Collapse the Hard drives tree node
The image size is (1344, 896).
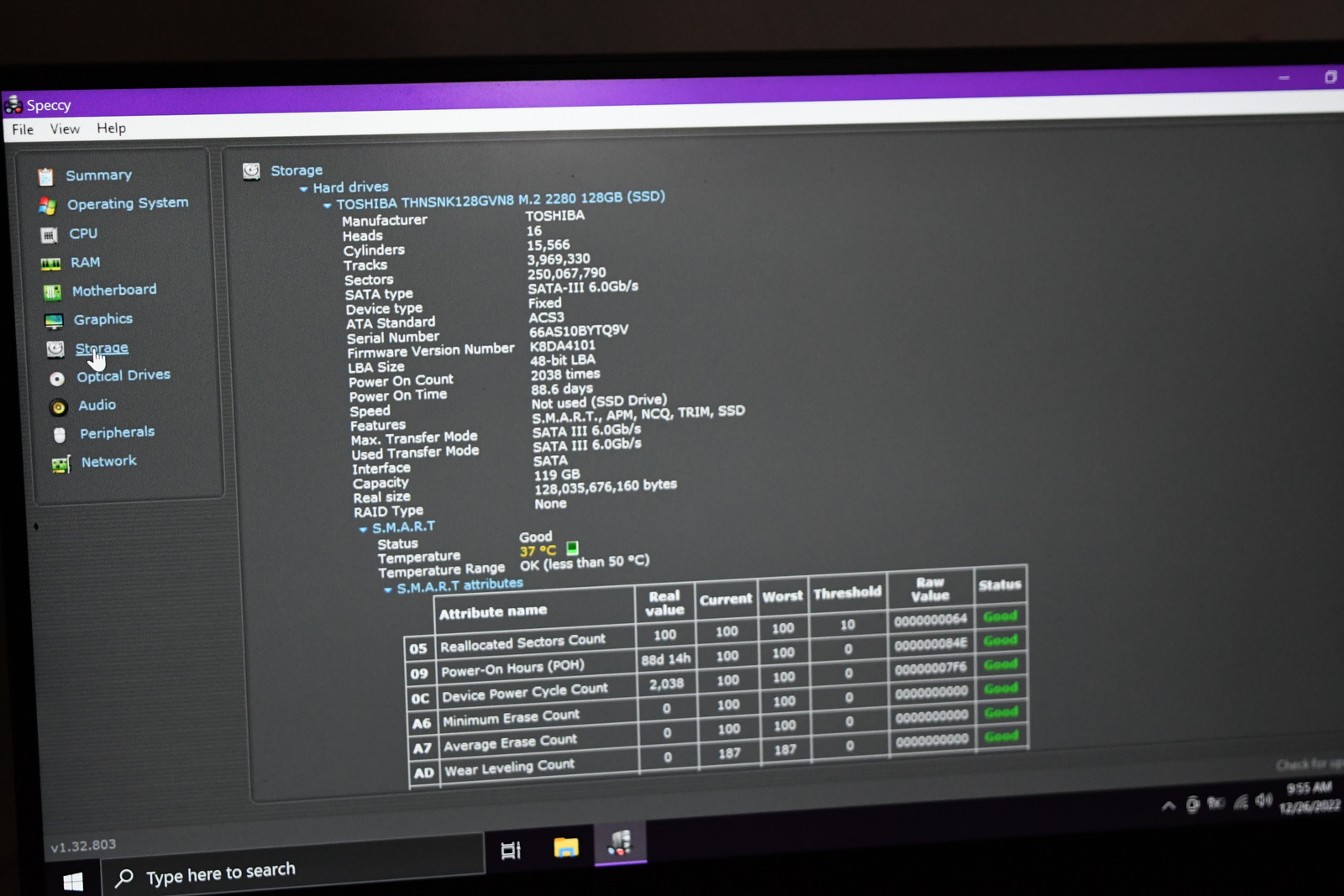coord(304,189)
